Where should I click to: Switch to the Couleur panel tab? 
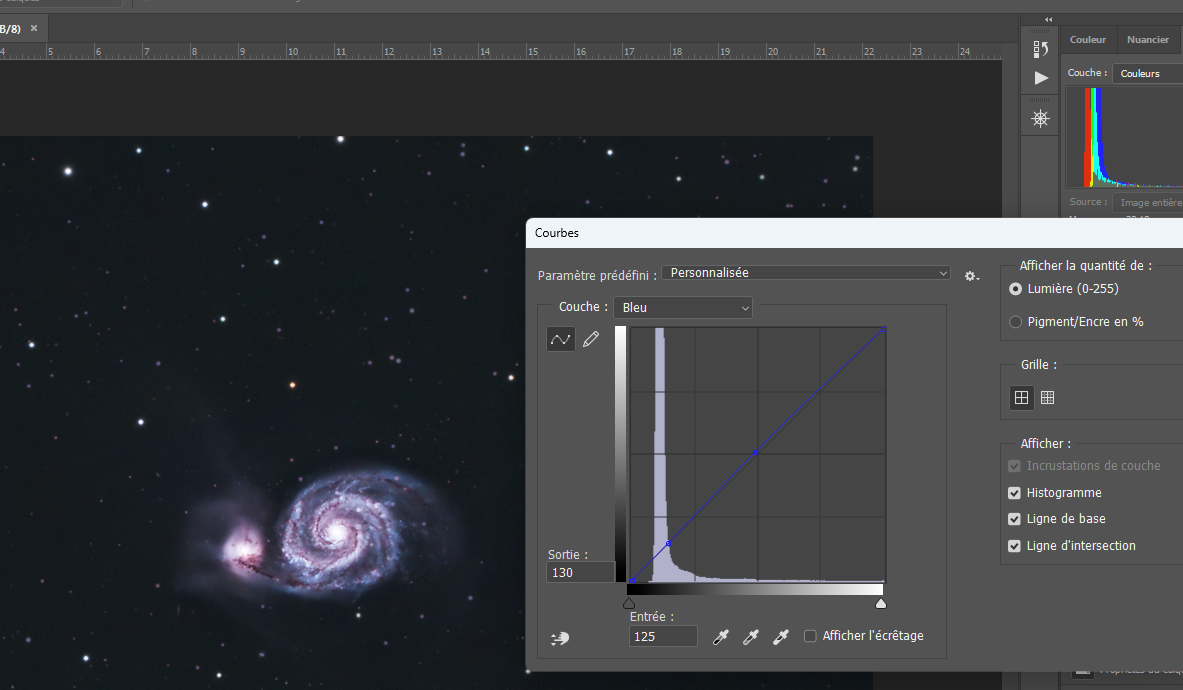click(x=1087, y=39)
